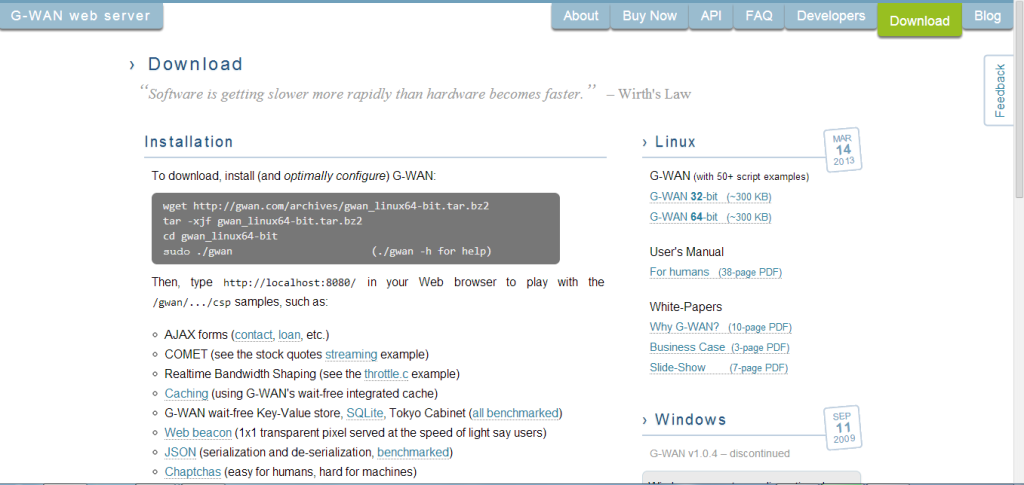
Task: Click the Download page heading
Action: coord(195,64)
